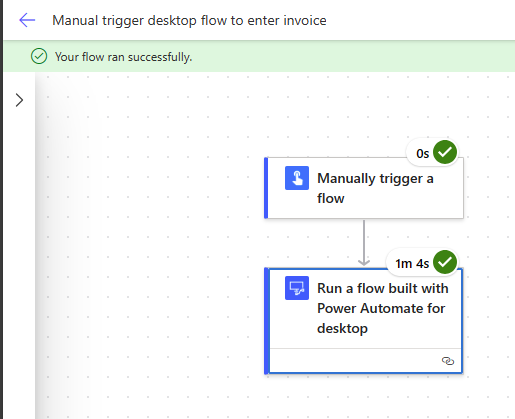Screen dimensions: 515x419
Task: Click the flow title 'Manual trigger desktop flow to enter invoice'
Action: tap(189, 20)
